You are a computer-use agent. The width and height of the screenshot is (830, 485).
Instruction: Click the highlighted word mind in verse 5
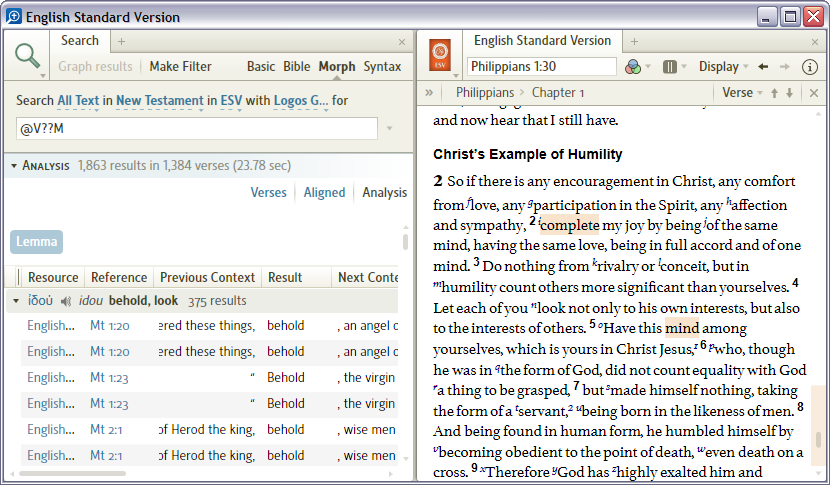tap(682, 329)
